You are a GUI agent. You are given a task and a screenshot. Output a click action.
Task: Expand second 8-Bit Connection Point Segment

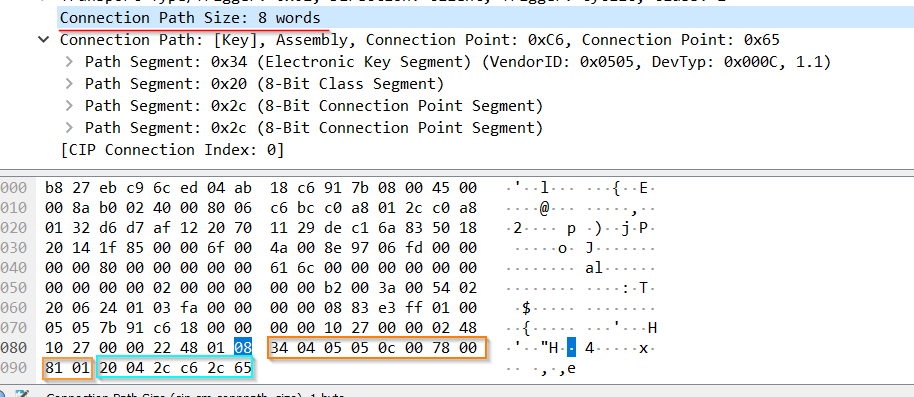click(x=69, y=128)
